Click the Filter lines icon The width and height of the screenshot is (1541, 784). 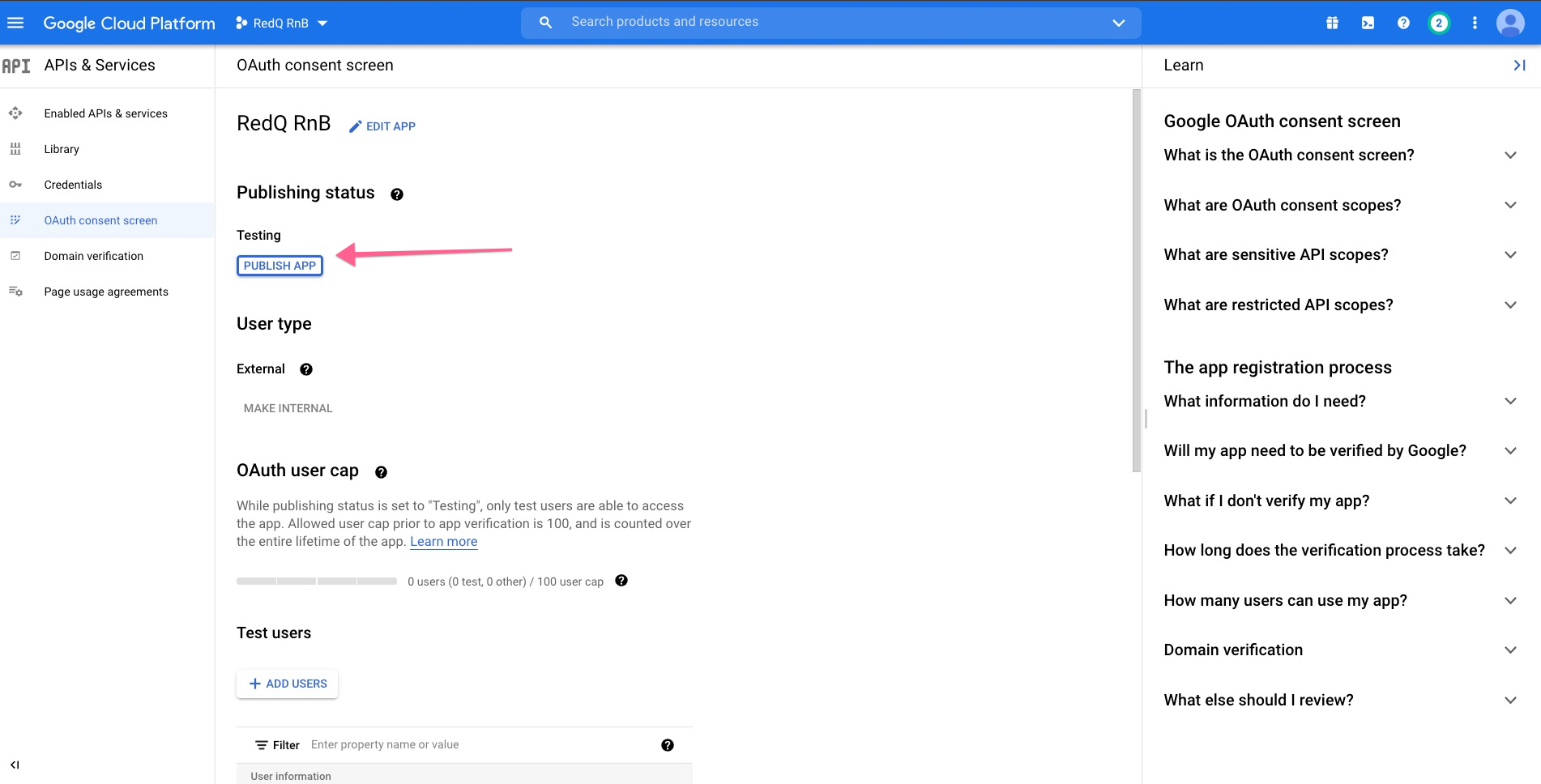pyautogui.click(x=262, y=745)
